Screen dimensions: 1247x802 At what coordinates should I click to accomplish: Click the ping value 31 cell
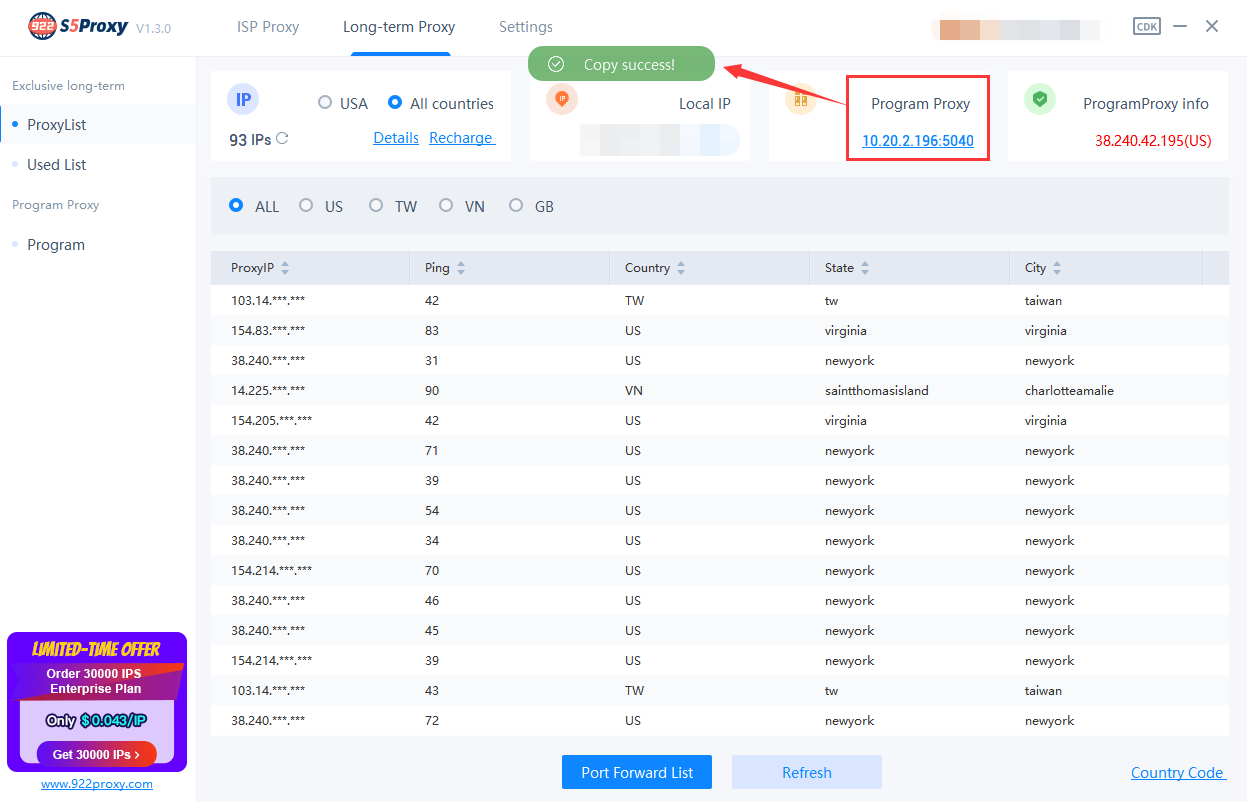(x=432, y=360)
